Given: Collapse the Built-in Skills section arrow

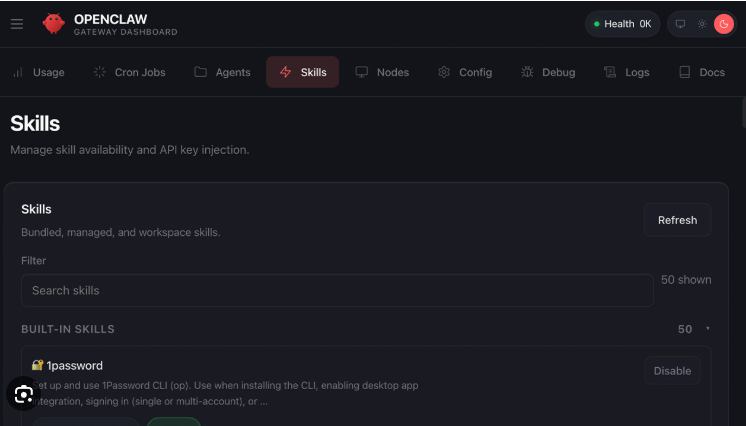Looking at the screenshot, I should tap(707, 329).
